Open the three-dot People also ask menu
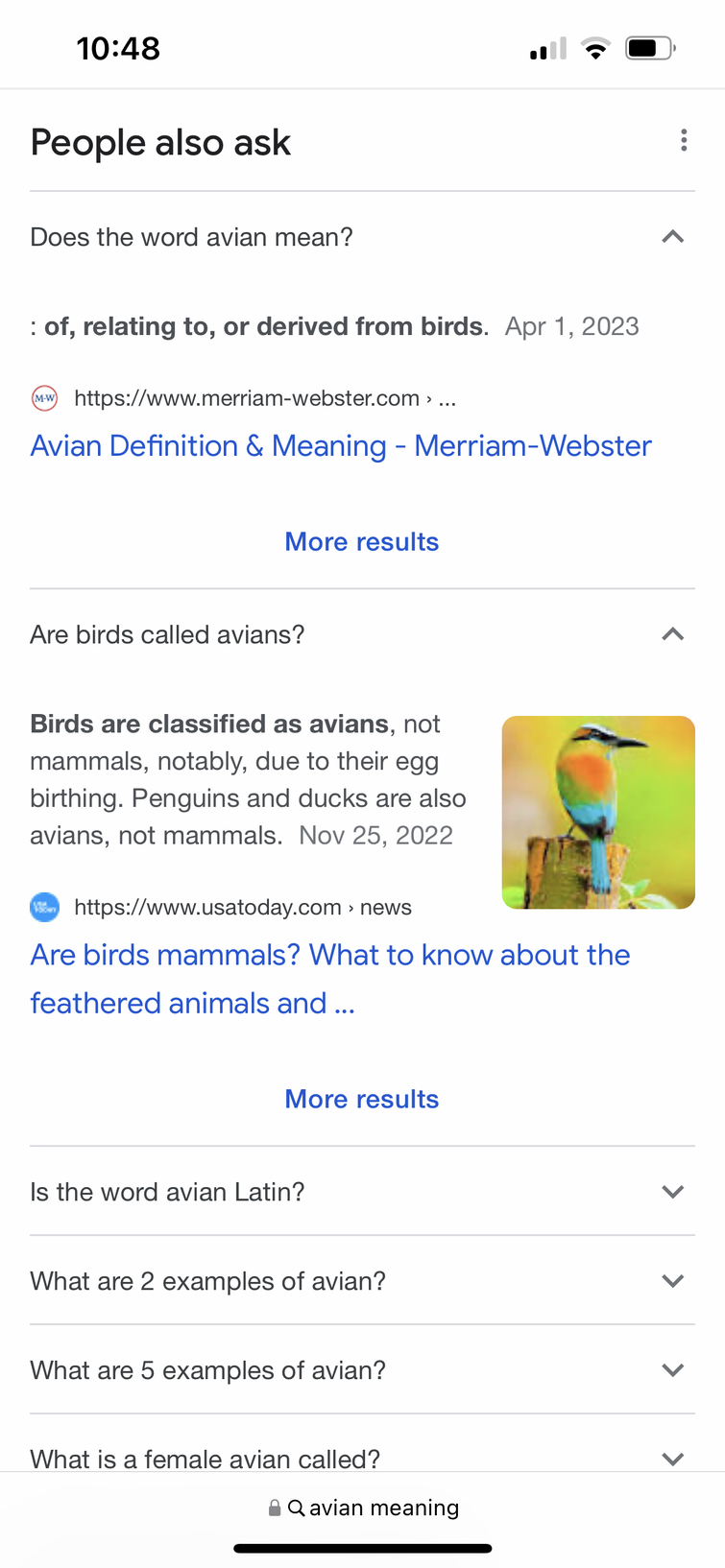This screenshot has height=1568, width=725. pos(684,141)
